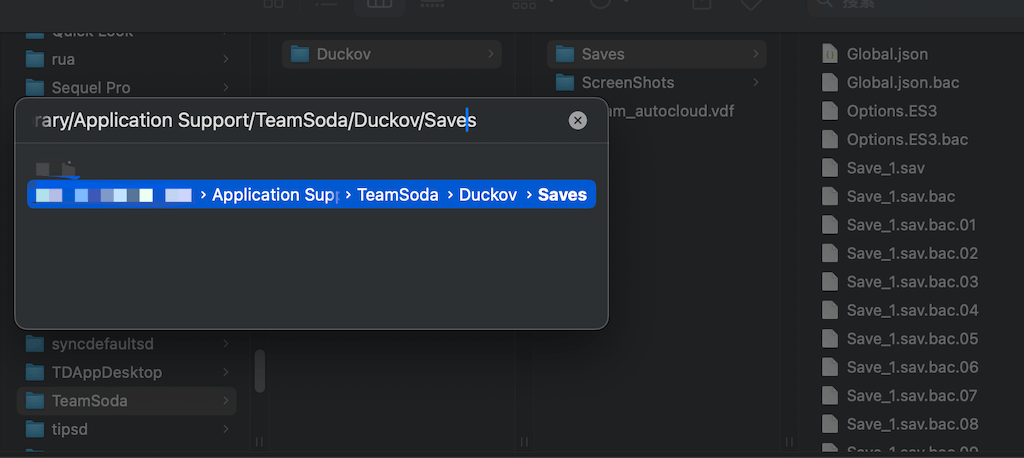Clear the Go to Folder path field

[x=577, y=121]
